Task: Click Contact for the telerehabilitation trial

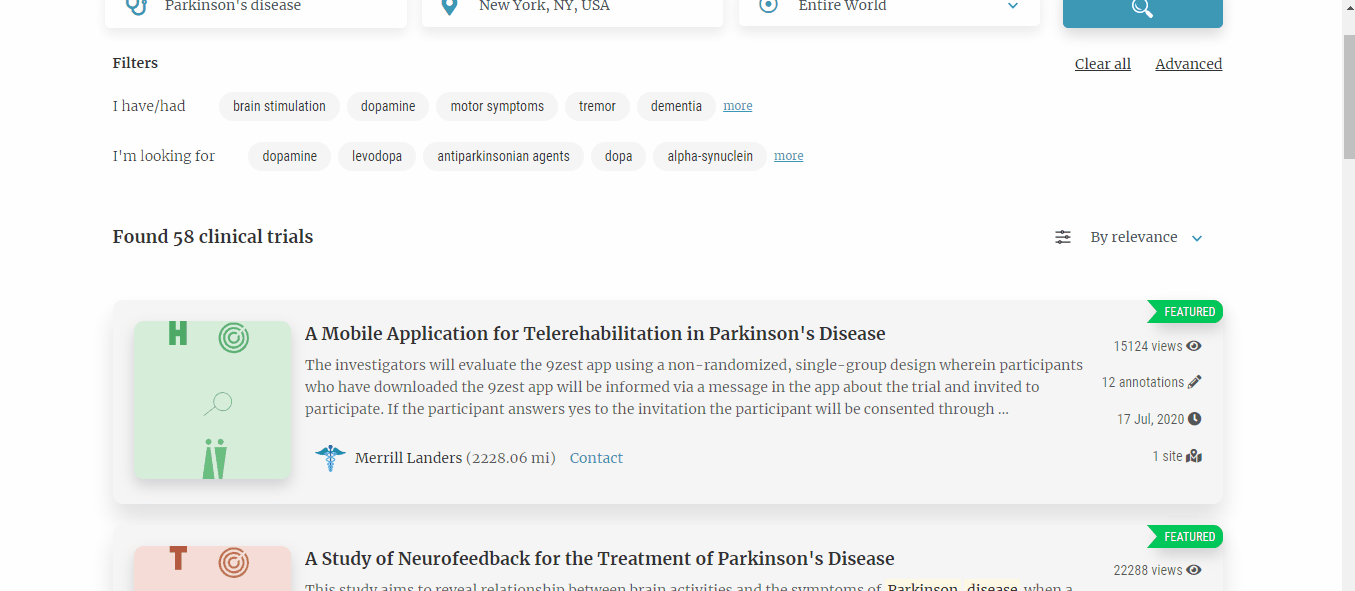Action: click(596, 457)
